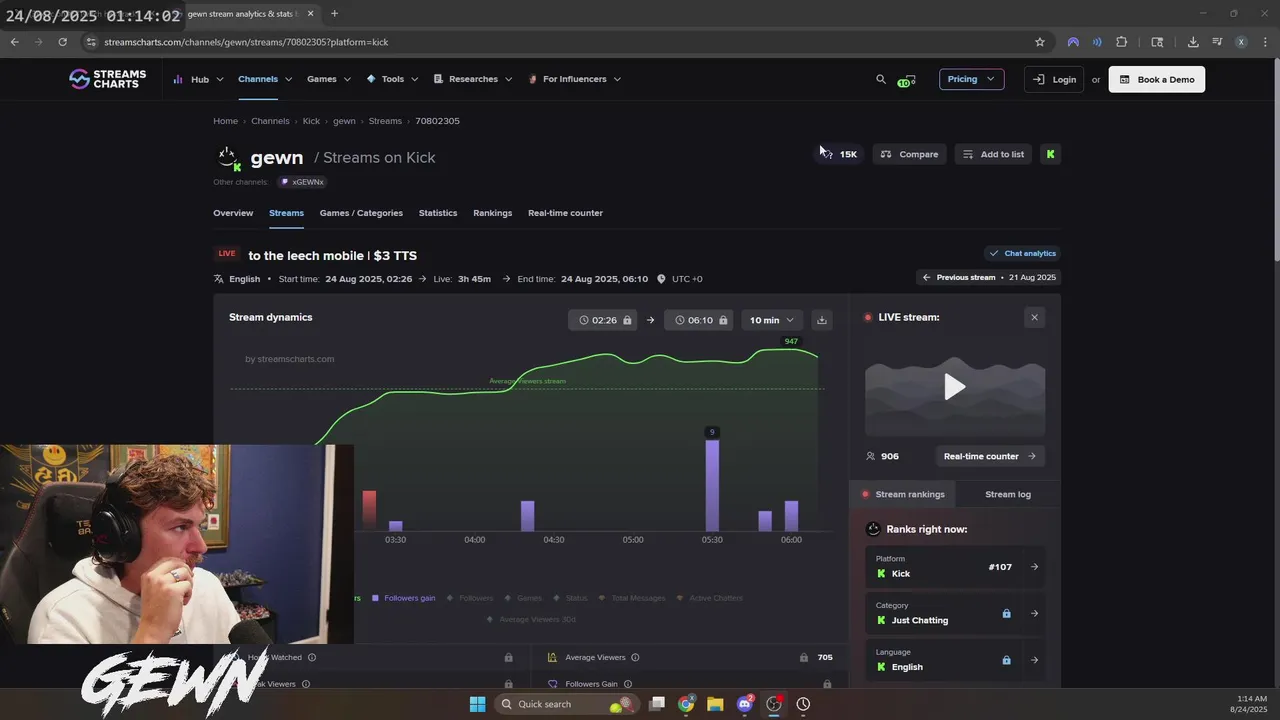The height and width of the screenshot is (720, 1280).
Task: Open the Statistics tab
Action: [x=438, y=213]
